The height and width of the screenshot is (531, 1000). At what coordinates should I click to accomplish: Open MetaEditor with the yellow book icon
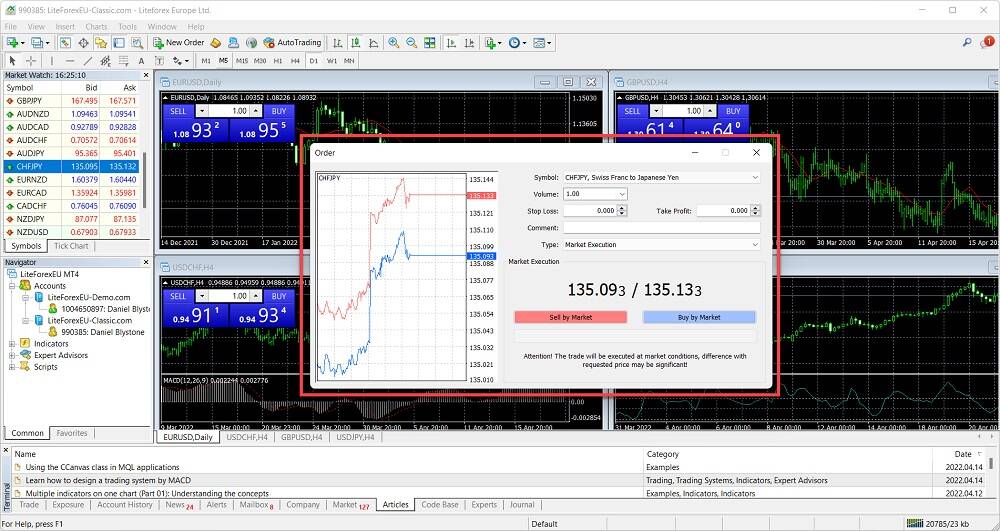(216, 43)
